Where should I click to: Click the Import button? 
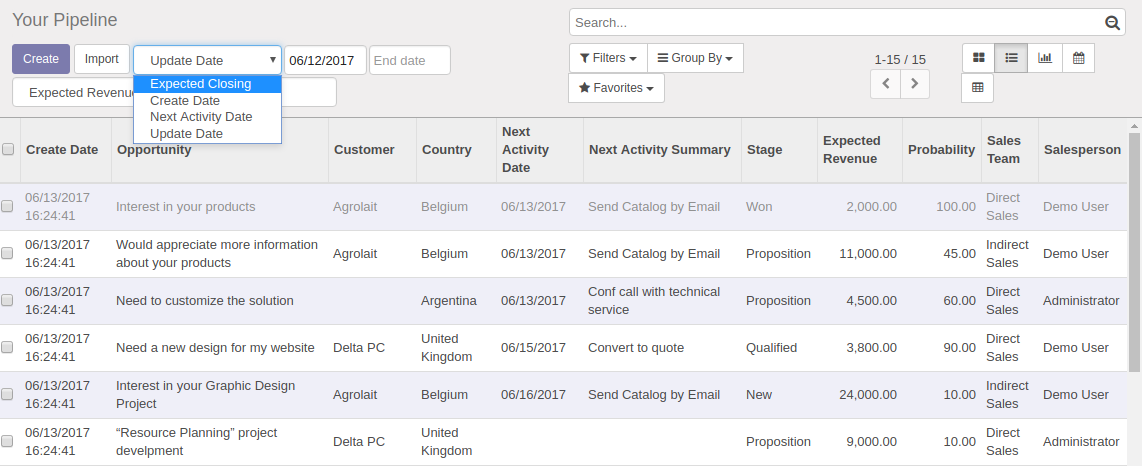tap(101, 59)
